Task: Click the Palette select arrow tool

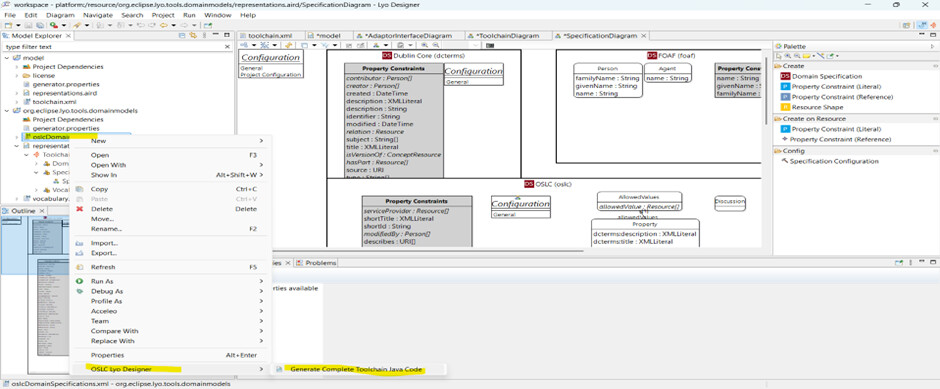Action: 778,56
